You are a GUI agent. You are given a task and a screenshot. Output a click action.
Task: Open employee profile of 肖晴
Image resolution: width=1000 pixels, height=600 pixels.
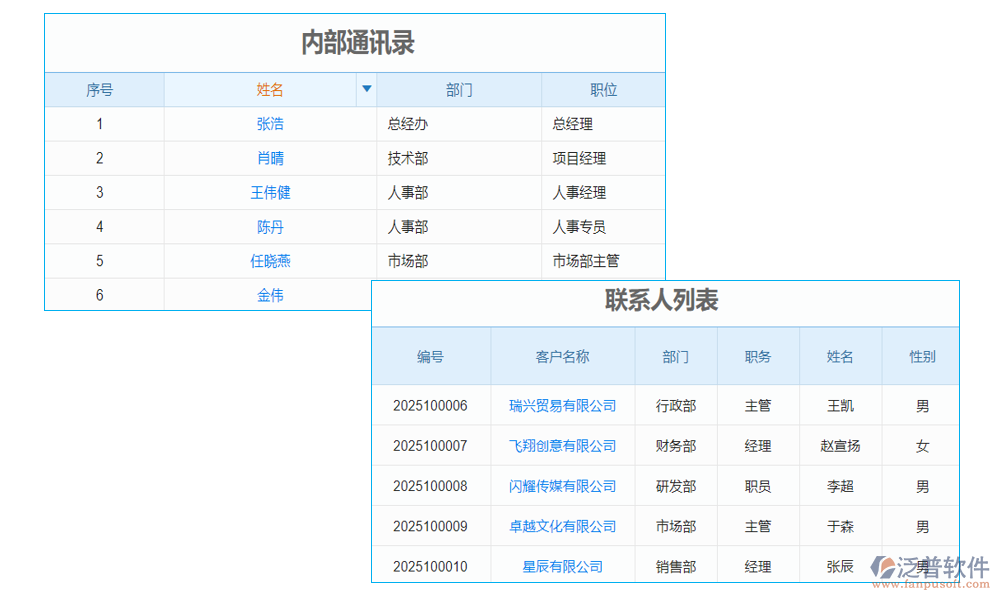270,158
